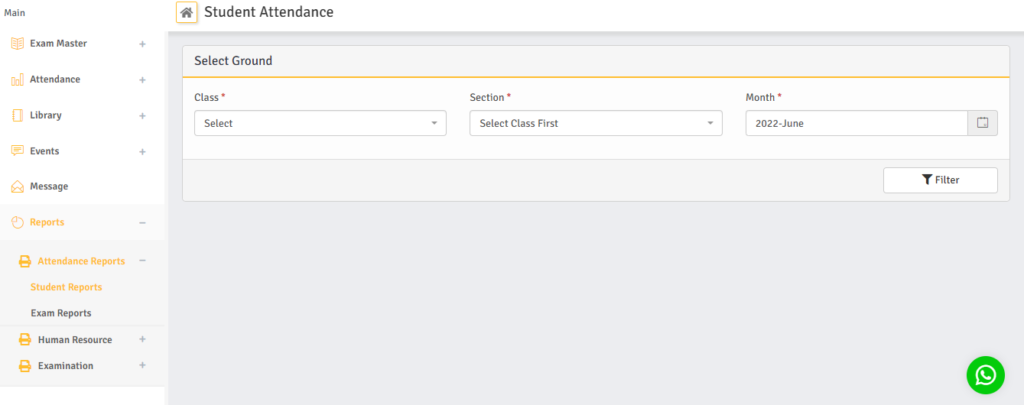Click the calendar icon beside Month field

click(982, 123)
